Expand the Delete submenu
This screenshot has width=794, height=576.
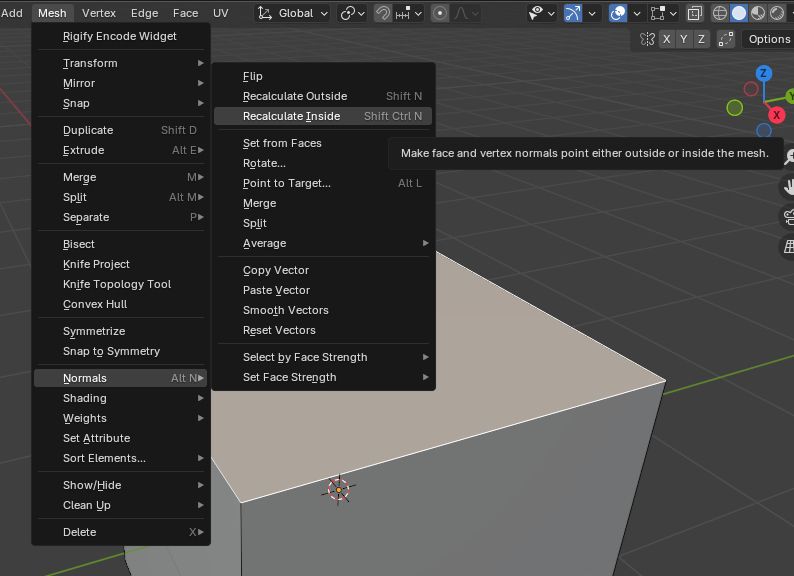[x=121, y=532]
